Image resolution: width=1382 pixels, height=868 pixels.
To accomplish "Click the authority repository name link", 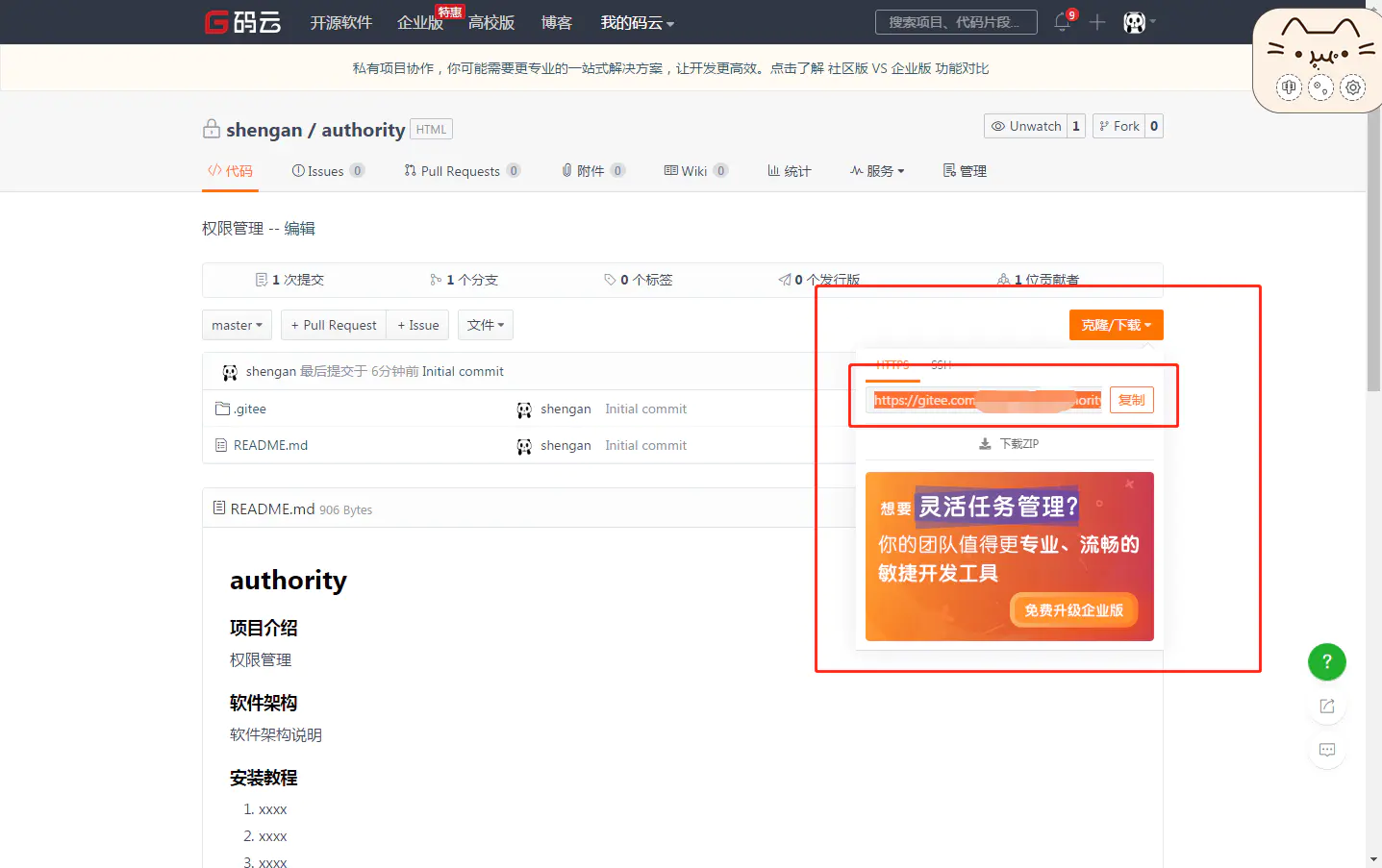I will [363, 130].
